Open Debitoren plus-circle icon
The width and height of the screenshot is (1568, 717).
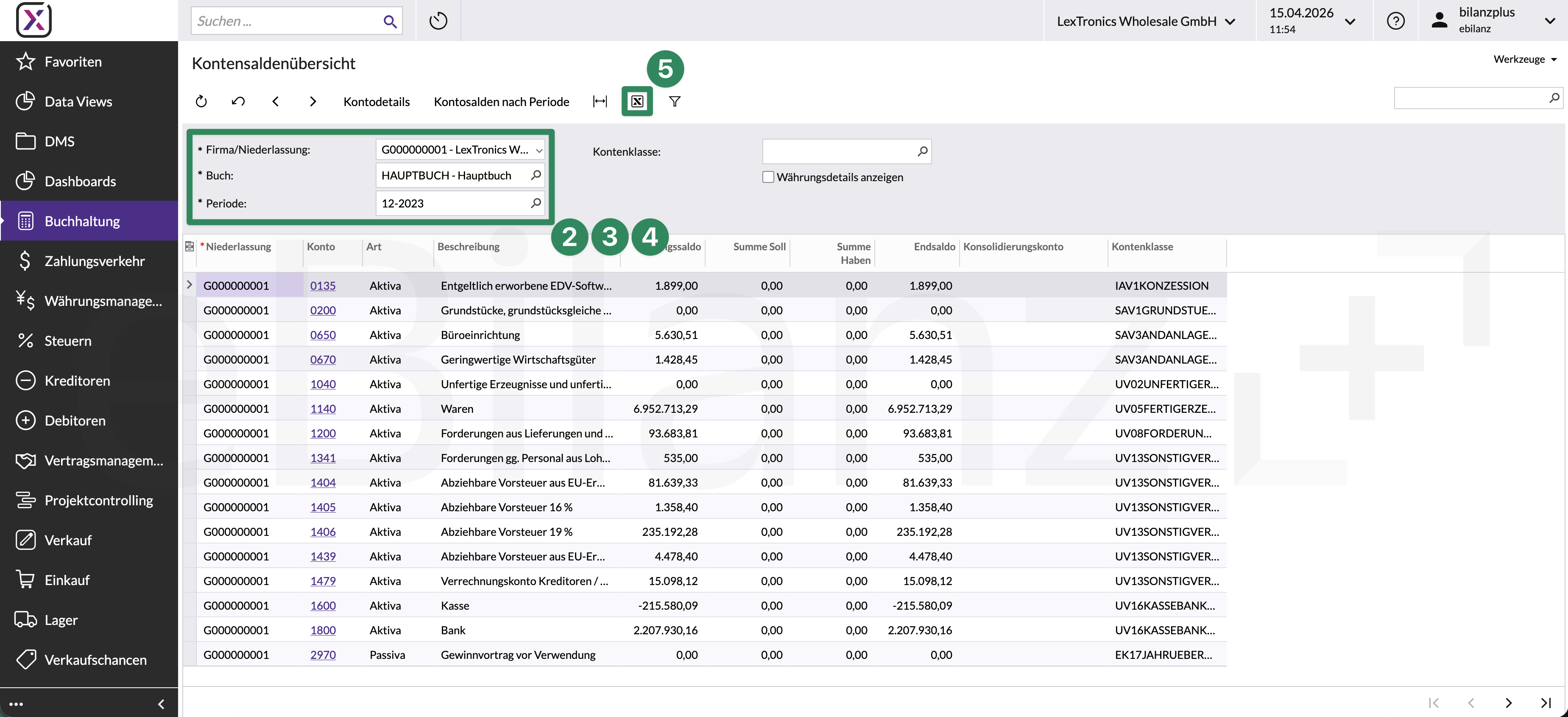[x=25, y=420]
